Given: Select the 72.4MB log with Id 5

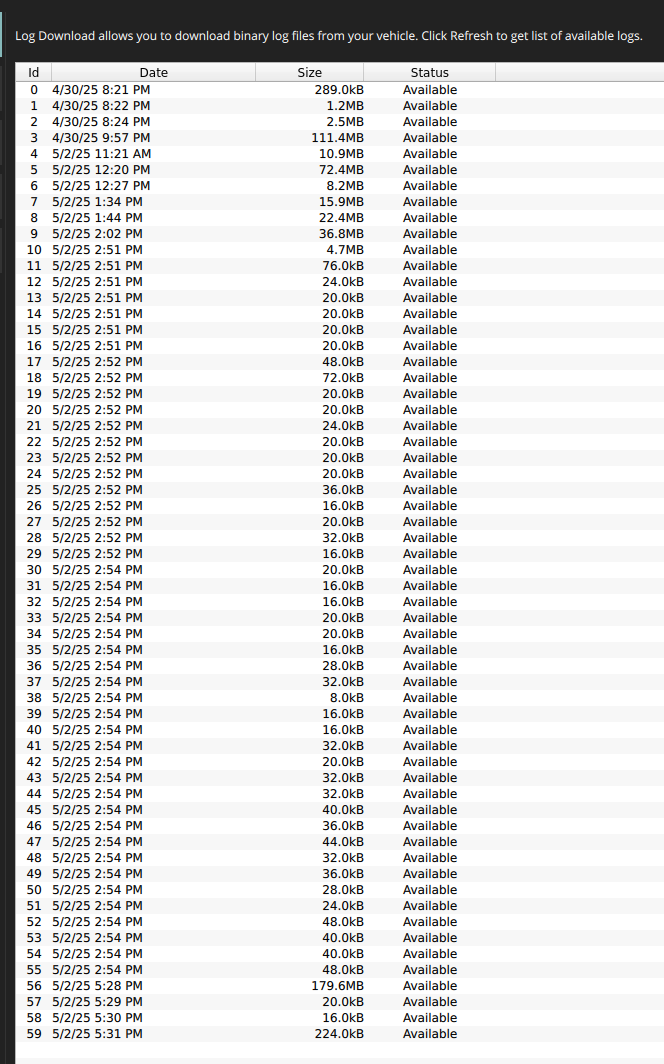Looking at the screenshot, I should pos(340,170).
